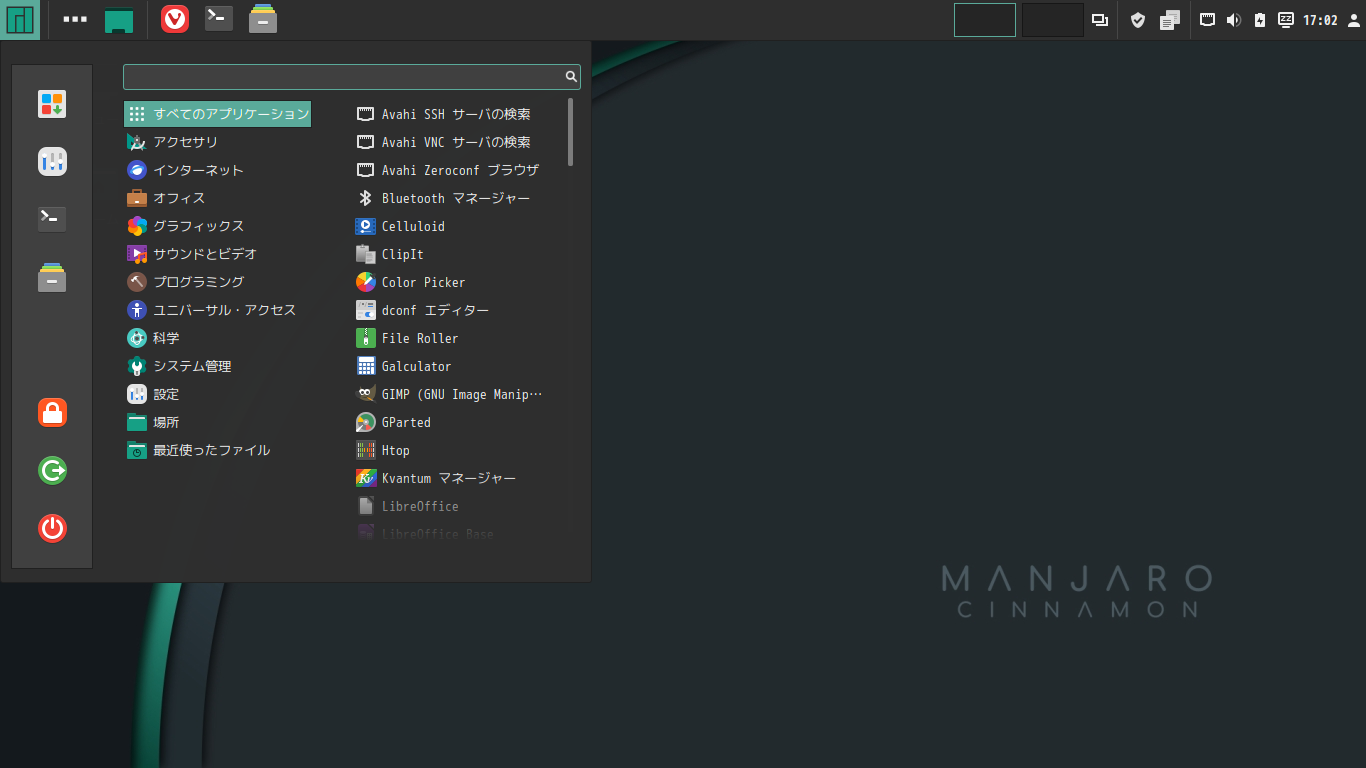The image size is (1366, 768).
Task: Select the 設定 category
Action: tap(217, 394)
